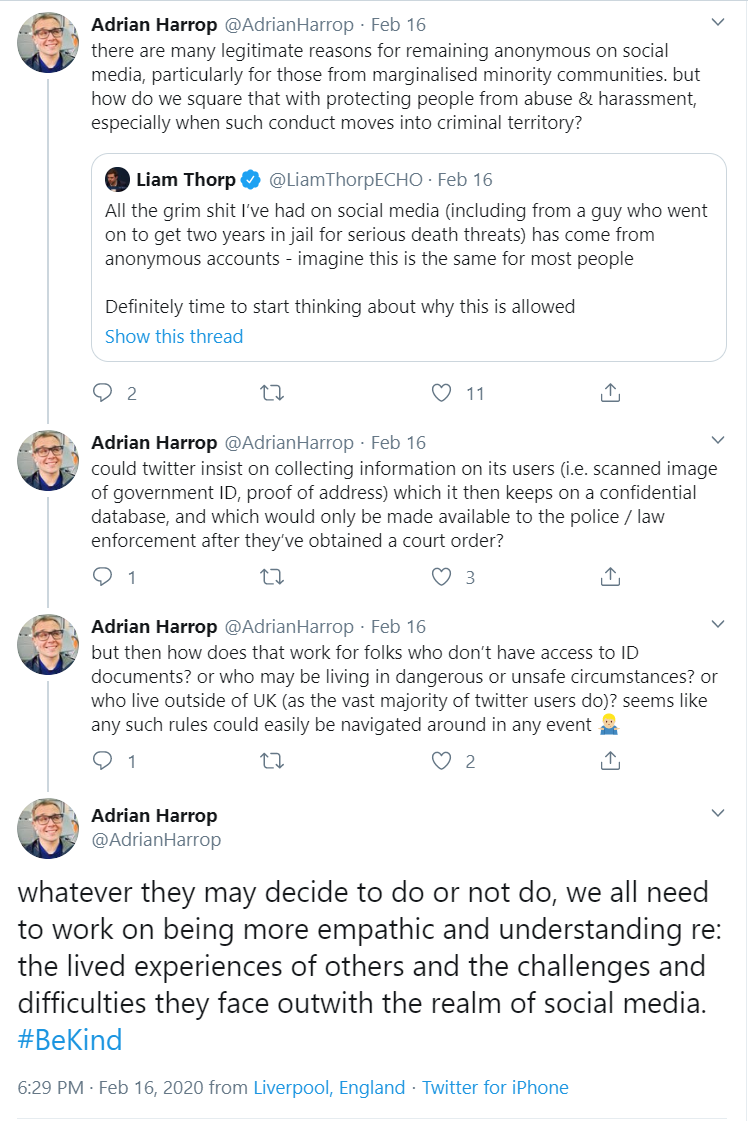Open chevron menu on the third tweet
This screenshot has height=1121, width=748.
[x=718, y=624]
